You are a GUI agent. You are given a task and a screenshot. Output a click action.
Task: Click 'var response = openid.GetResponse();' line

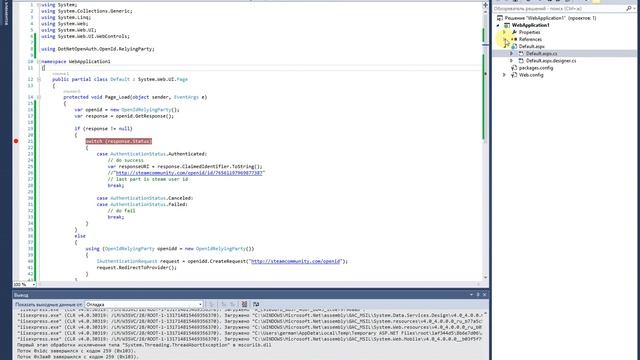coord(124,116)
